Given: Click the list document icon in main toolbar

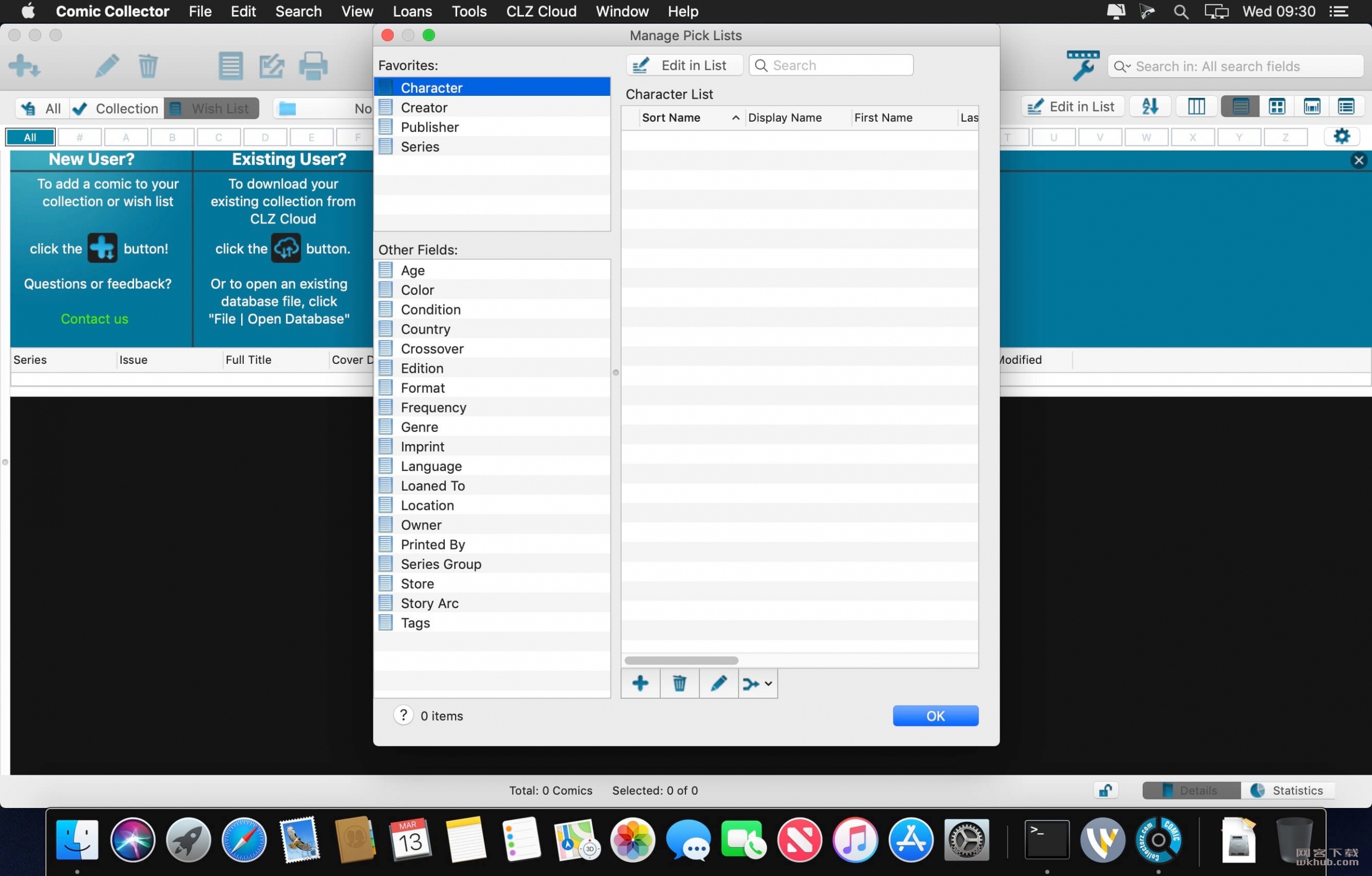Looking at the screenshot, I should click(x=231, y=66).
